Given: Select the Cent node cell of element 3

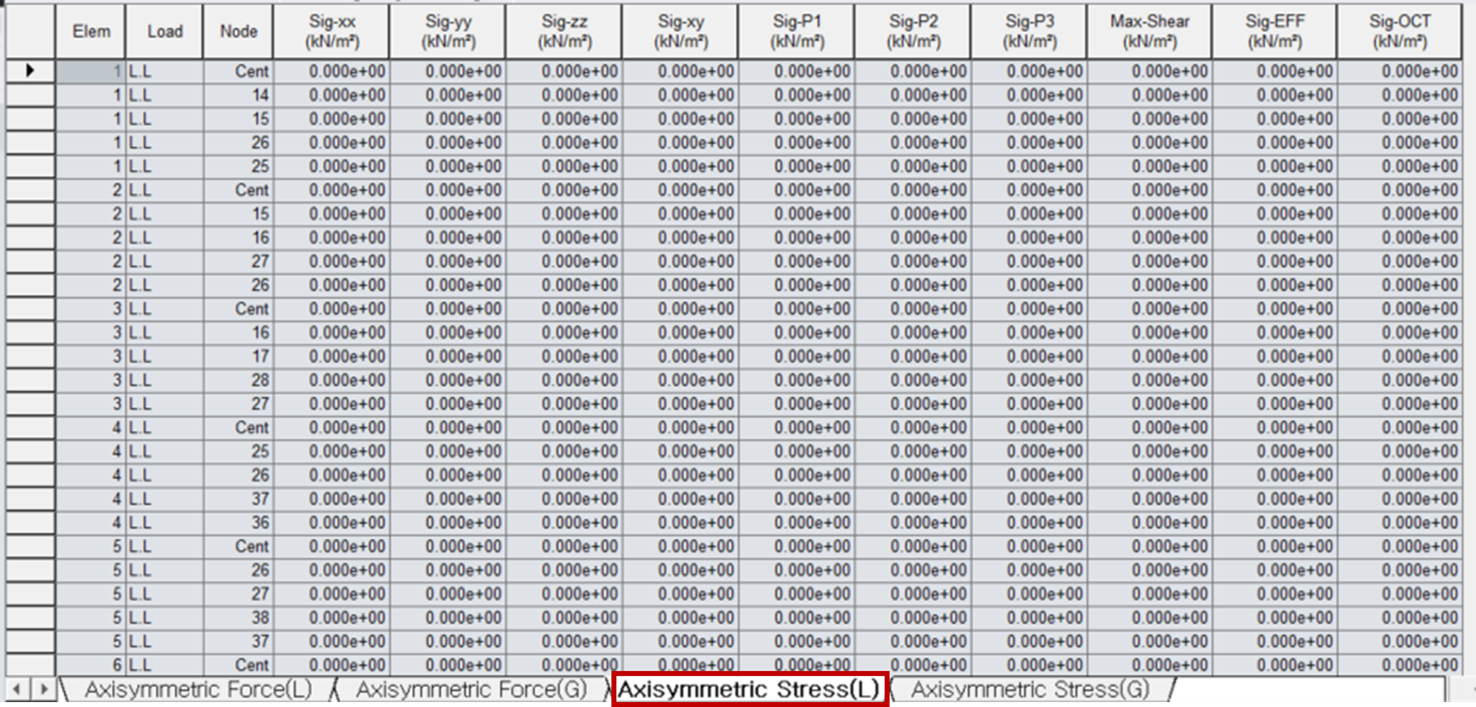Looking at the screenshot, I should click(x=239, y=309).
